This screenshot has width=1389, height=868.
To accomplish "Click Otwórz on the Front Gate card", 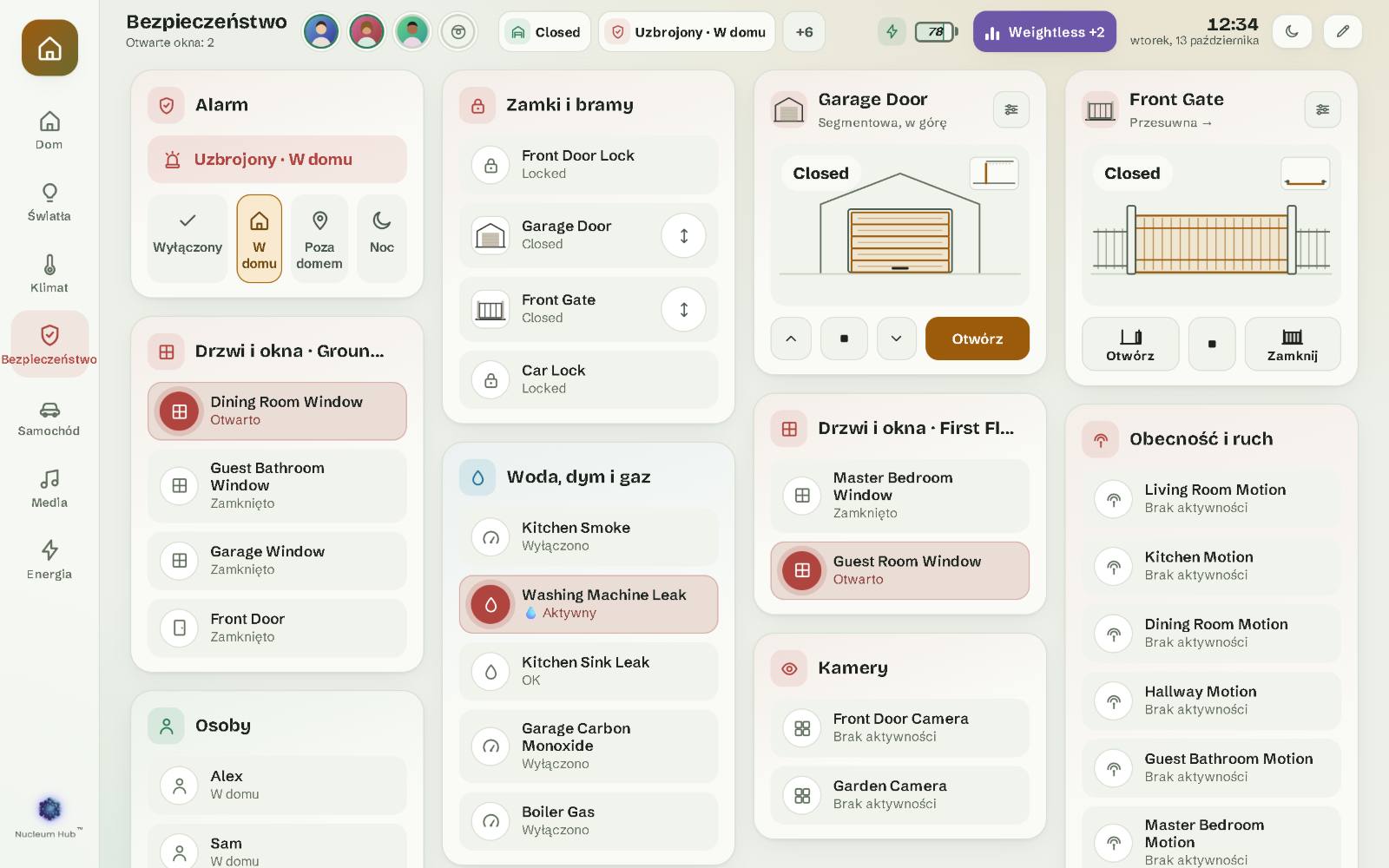I will [1130, 344].
